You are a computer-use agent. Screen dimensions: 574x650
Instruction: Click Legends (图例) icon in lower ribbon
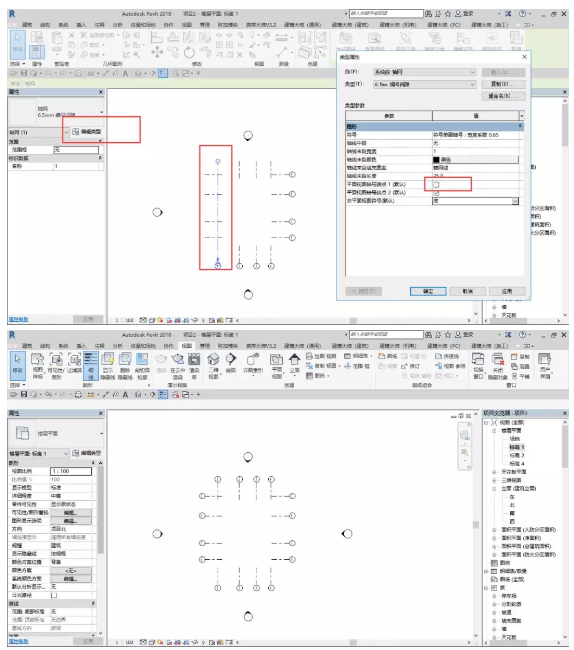316,376
